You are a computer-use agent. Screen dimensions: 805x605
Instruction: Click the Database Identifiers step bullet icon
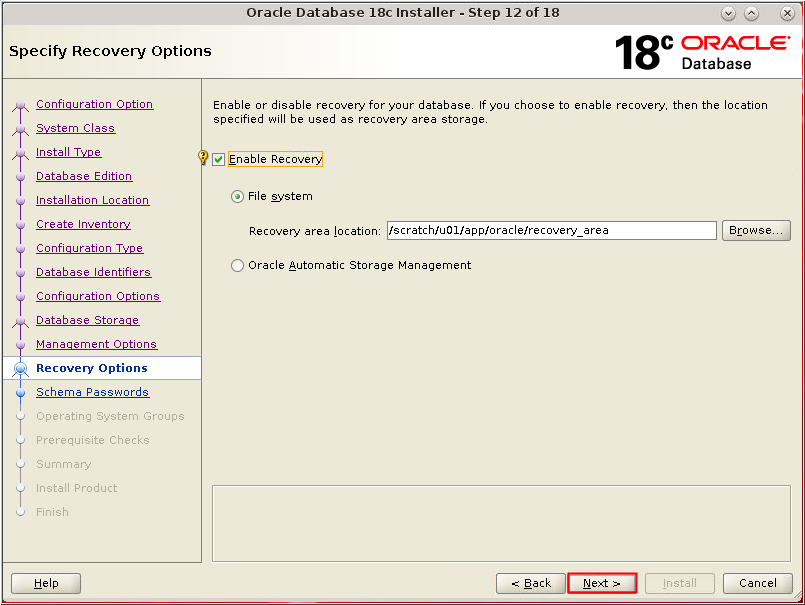[x=21, y=273]
